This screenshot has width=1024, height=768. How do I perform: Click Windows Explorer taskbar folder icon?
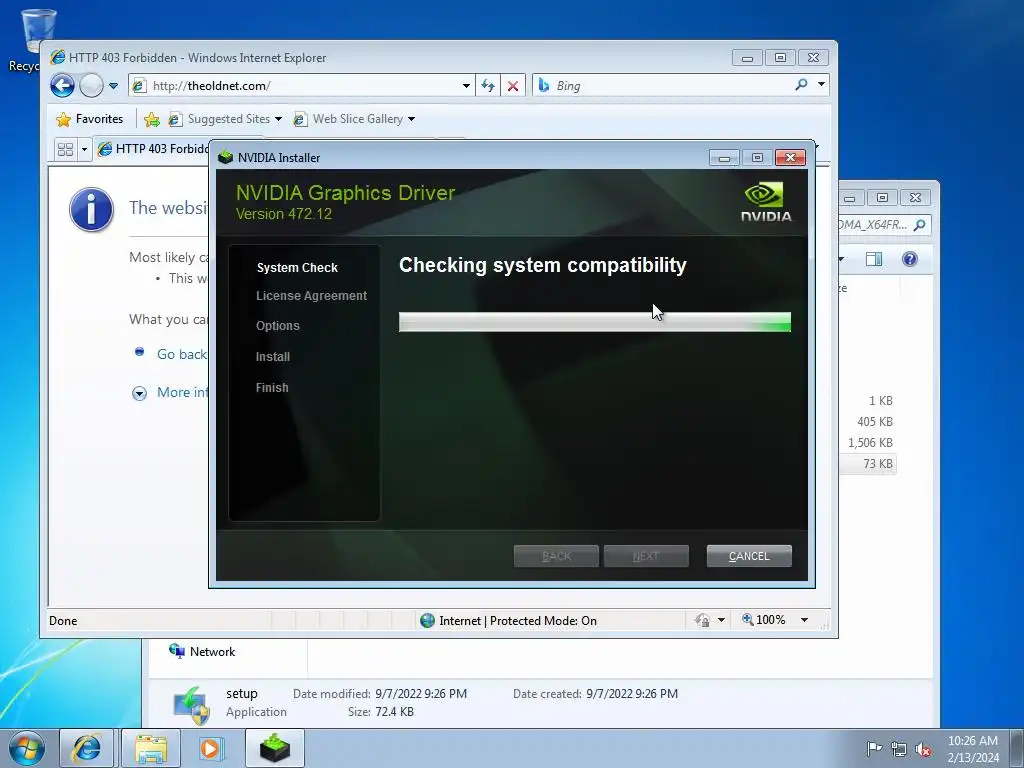pos(151,748)
